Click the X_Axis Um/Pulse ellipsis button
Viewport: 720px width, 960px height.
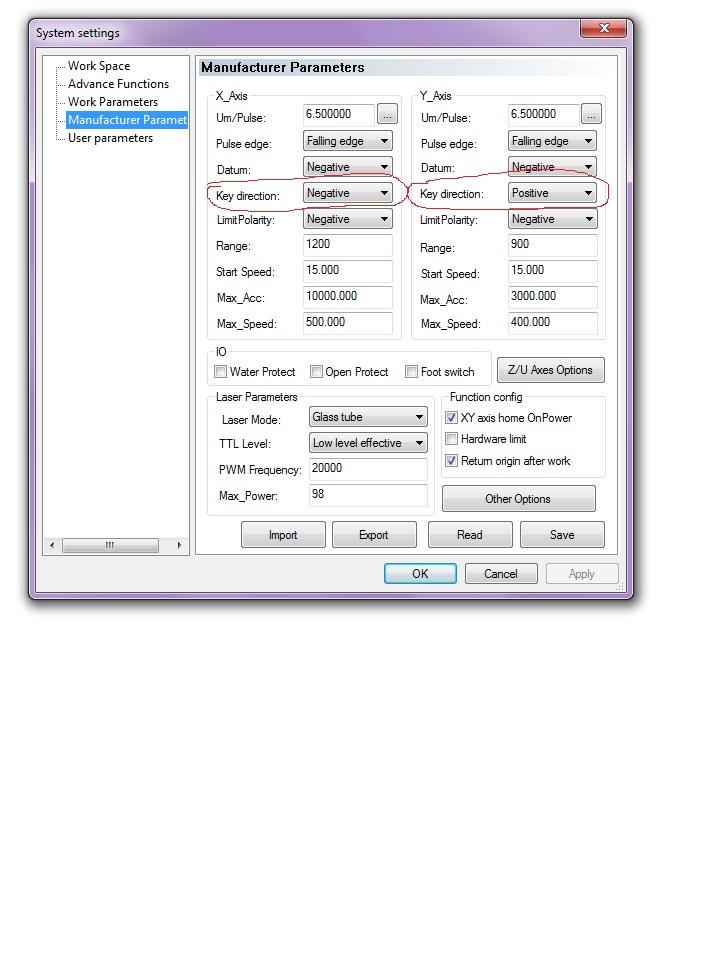tap(387, 115)
